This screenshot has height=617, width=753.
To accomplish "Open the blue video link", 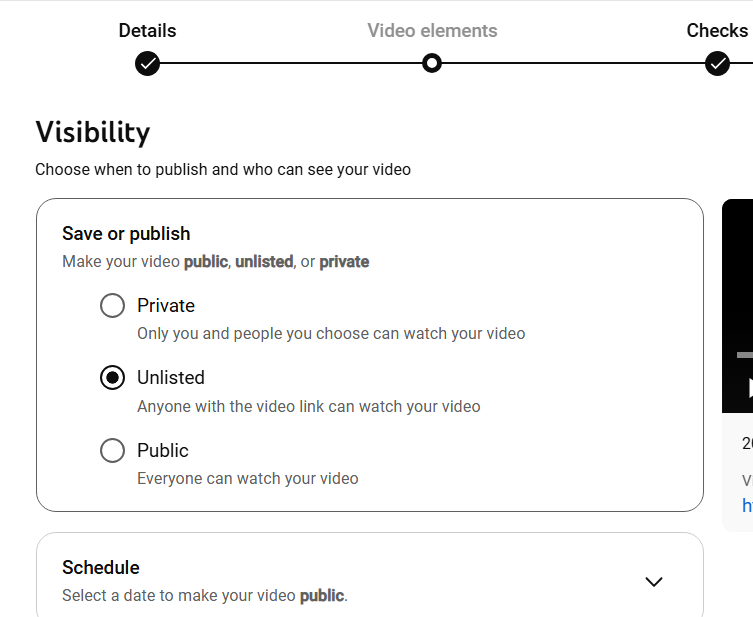I will tap(747, 506).
